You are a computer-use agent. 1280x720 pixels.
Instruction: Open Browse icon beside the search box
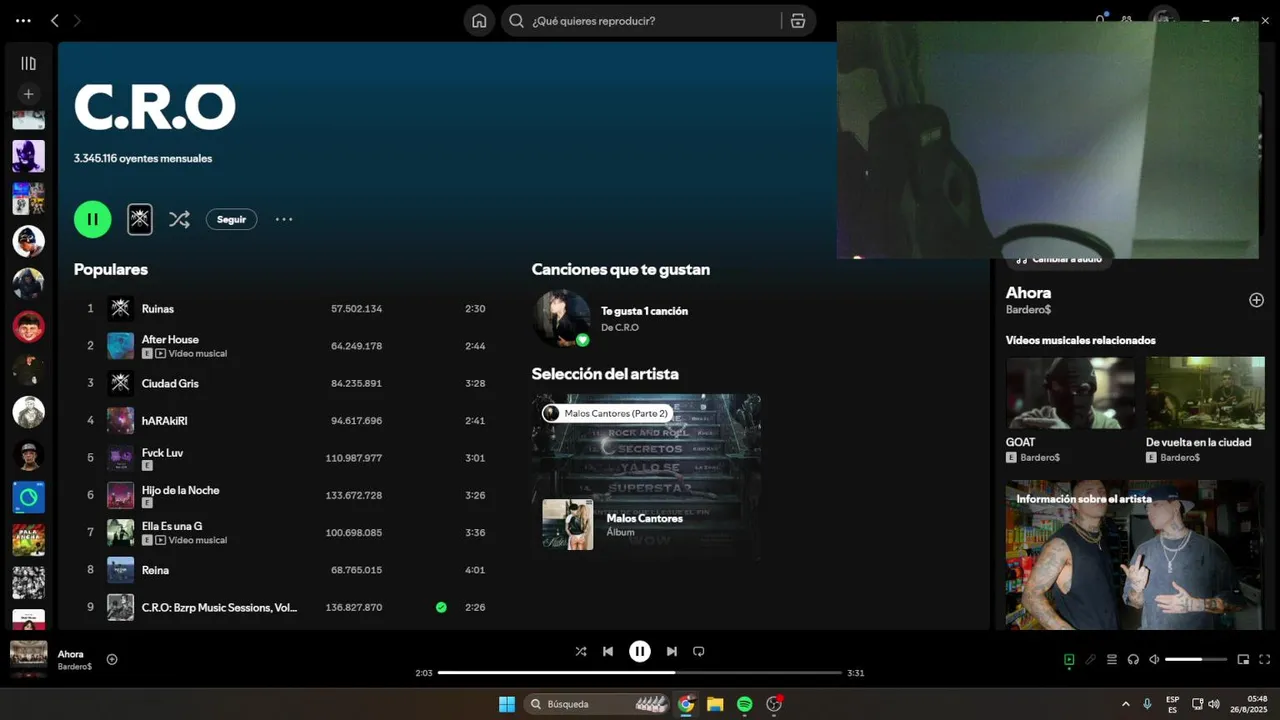point(798,20)
